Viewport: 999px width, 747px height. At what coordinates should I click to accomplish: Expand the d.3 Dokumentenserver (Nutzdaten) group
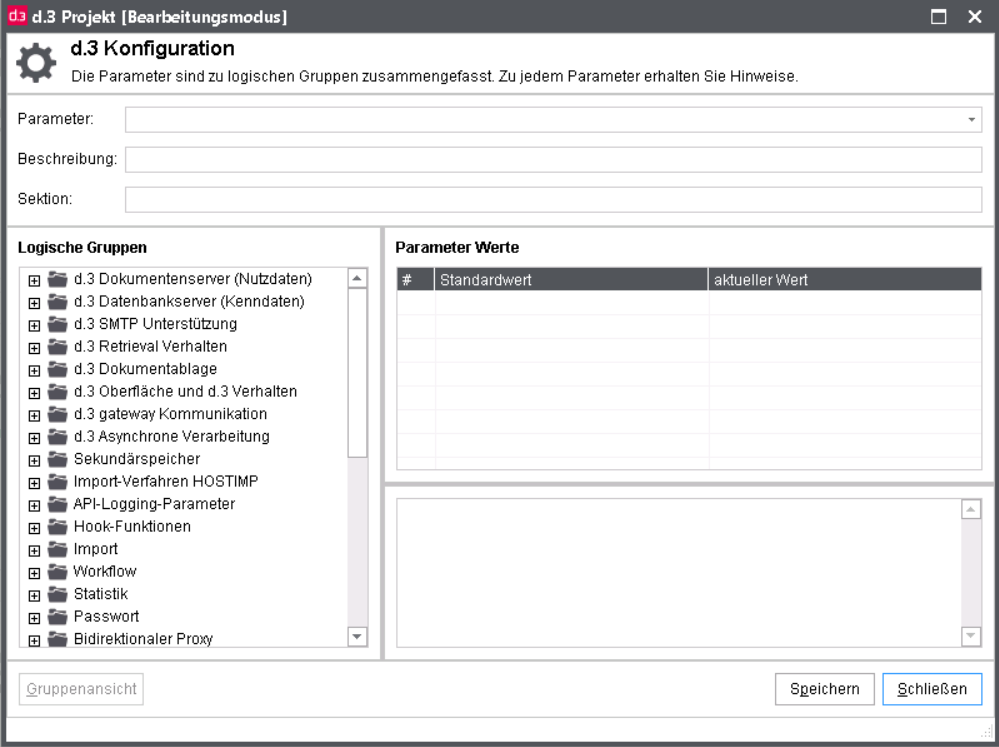coord(34,280)
